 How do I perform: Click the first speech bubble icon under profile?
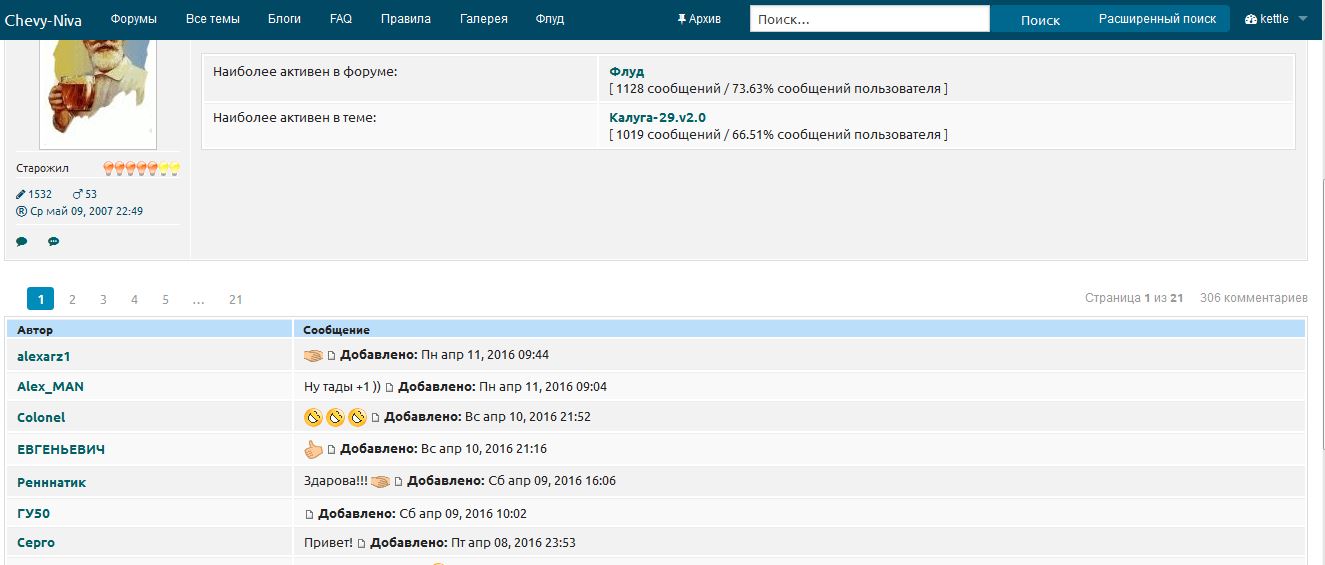point(22,241)
